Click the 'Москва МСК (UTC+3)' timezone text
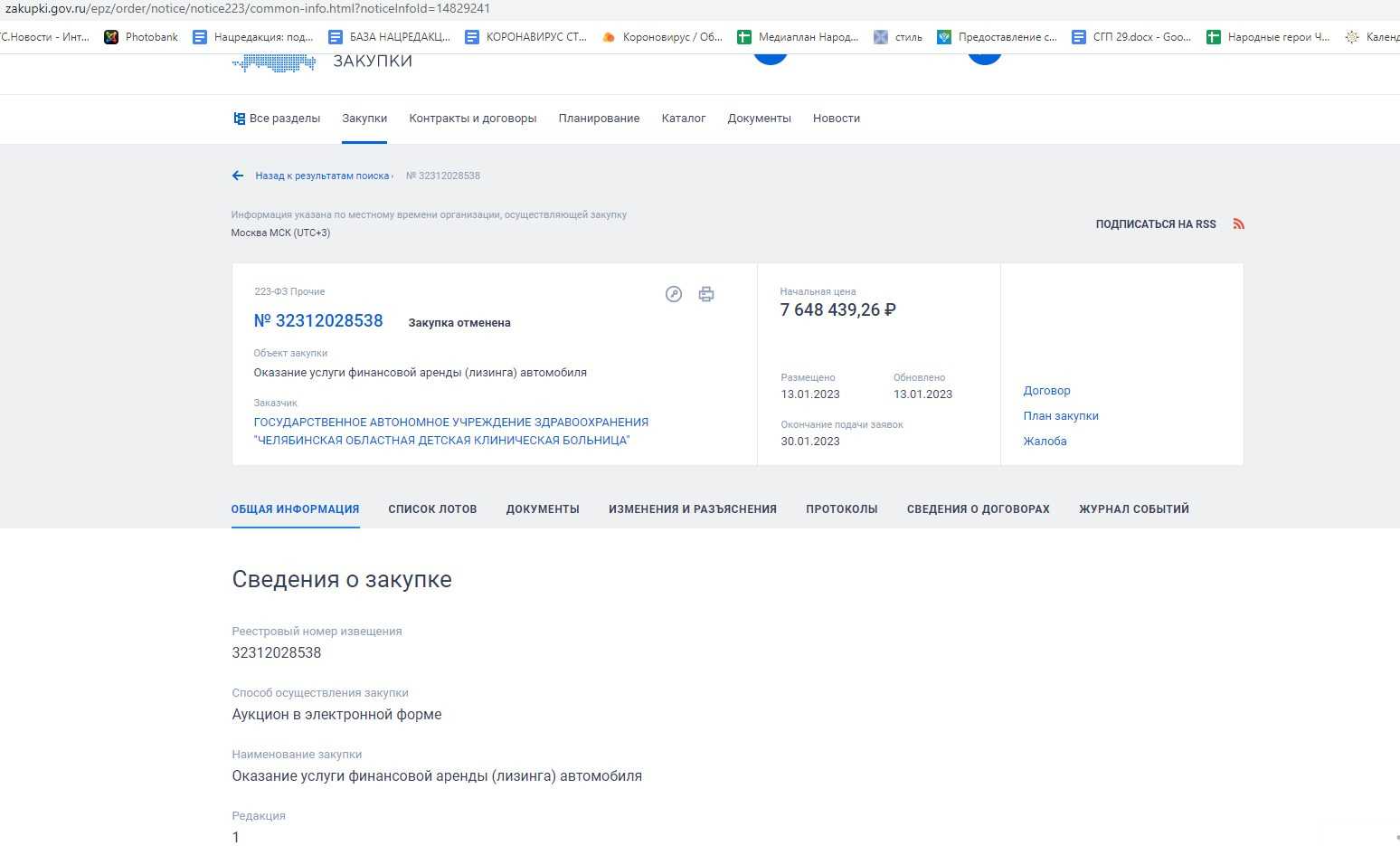The height and width of the screenshot is (846, 1400). coord(280,233)
